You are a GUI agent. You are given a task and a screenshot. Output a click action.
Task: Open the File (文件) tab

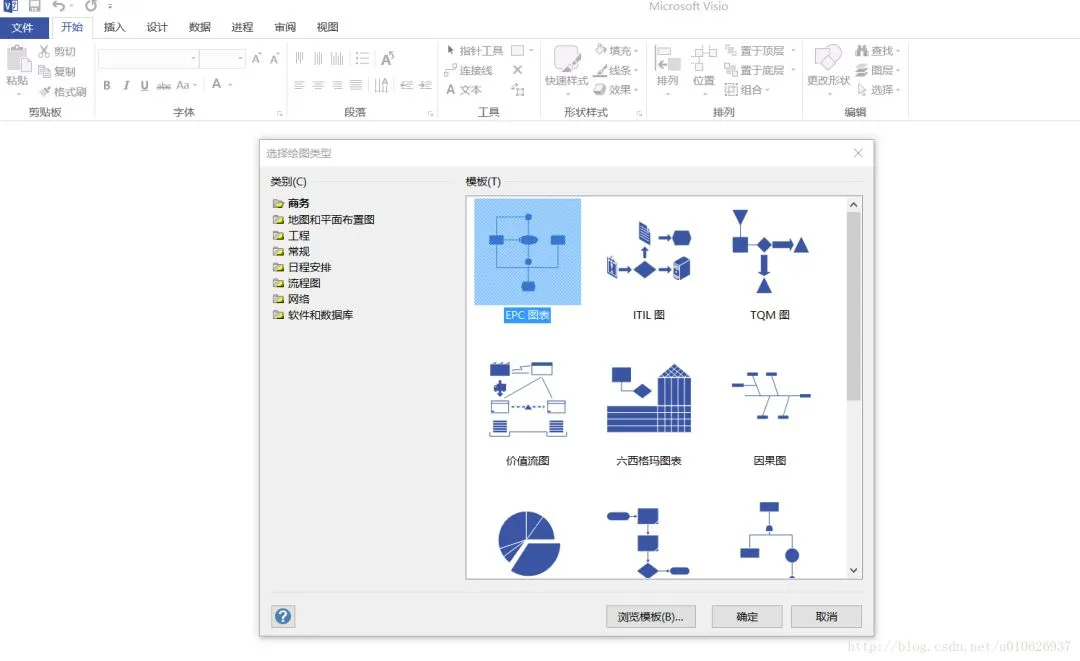[x=23, y=28]
